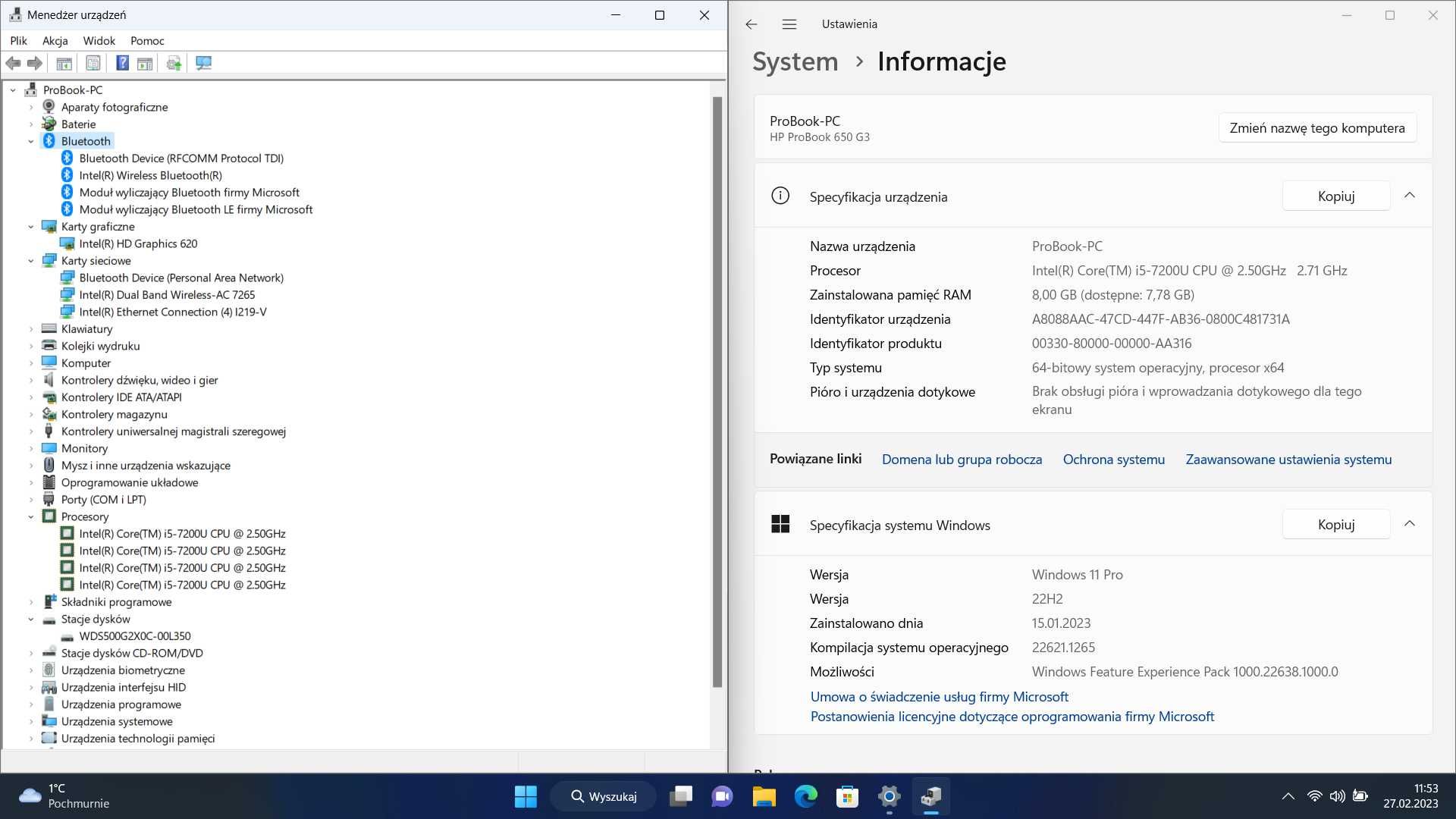Select Bluetooth Device (RFCOMM Protocol TDI)
The image size is (1456, 819).
tap(181, 158)
